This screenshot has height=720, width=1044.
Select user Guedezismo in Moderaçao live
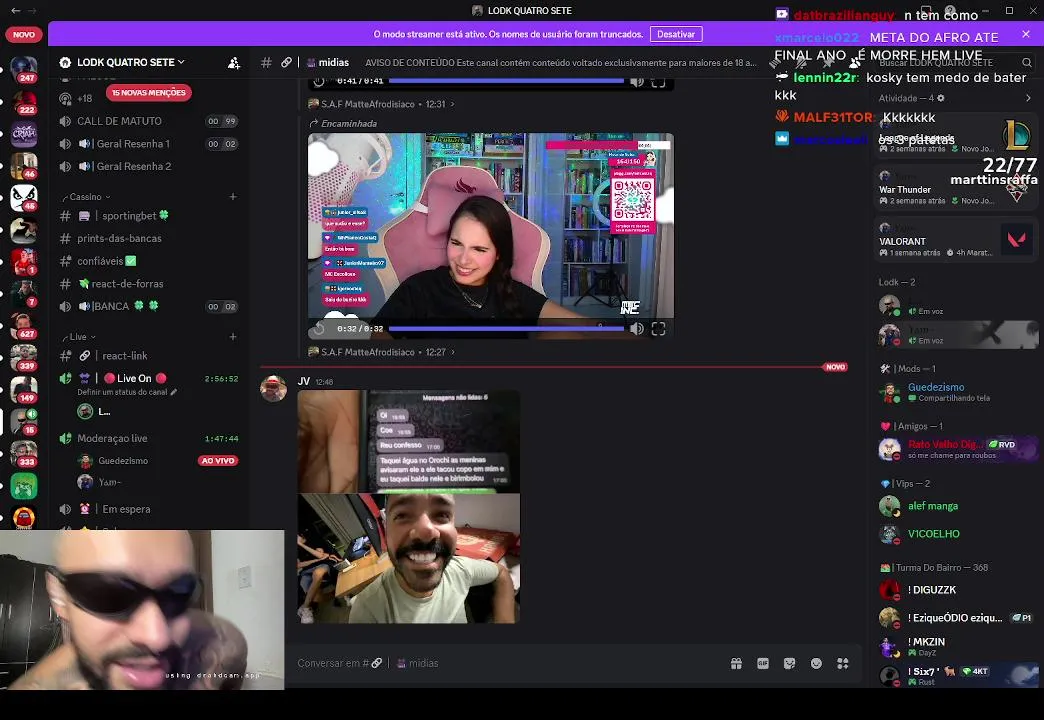pos(123,461)
